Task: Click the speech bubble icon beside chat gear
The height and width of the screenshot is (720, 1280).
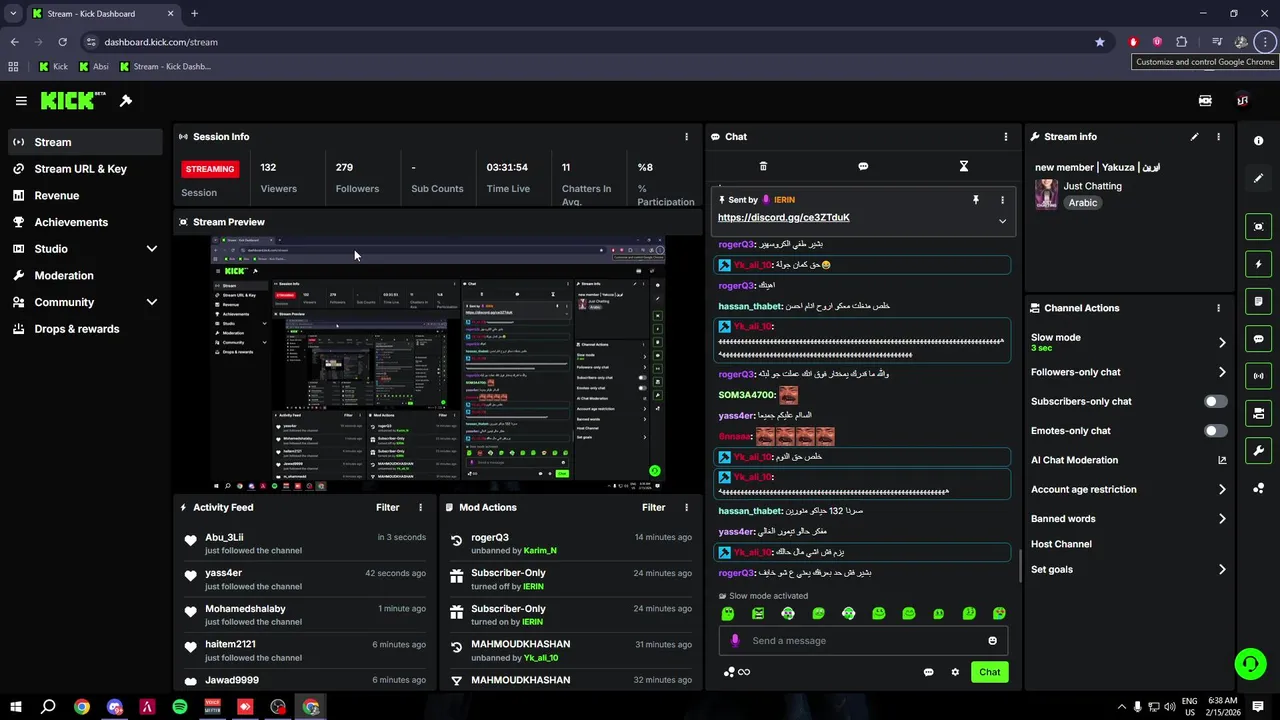Action: 928,672
